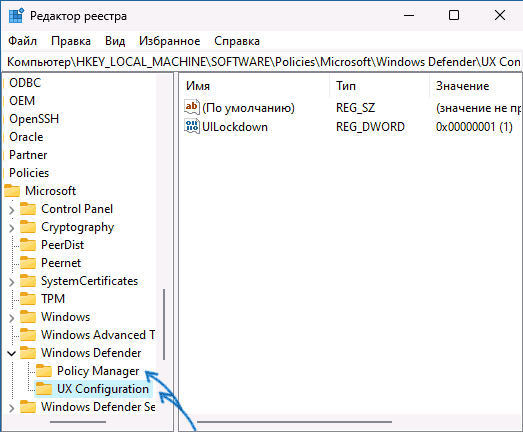Select the Partner key
The height and width of the screenshot is (432, 523).
[28, 155]
